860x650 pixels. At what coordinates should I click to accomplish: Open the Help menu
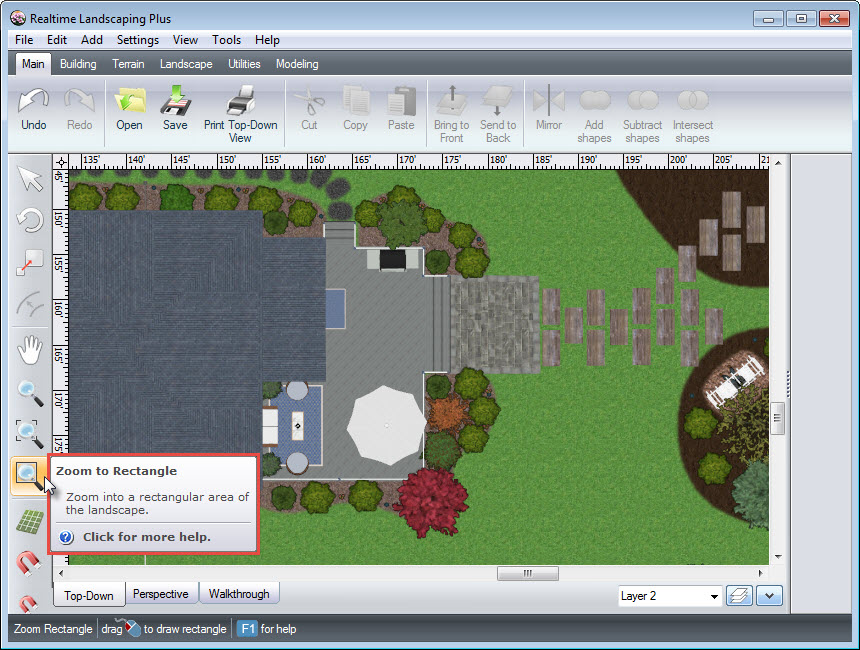pos(268,40)
